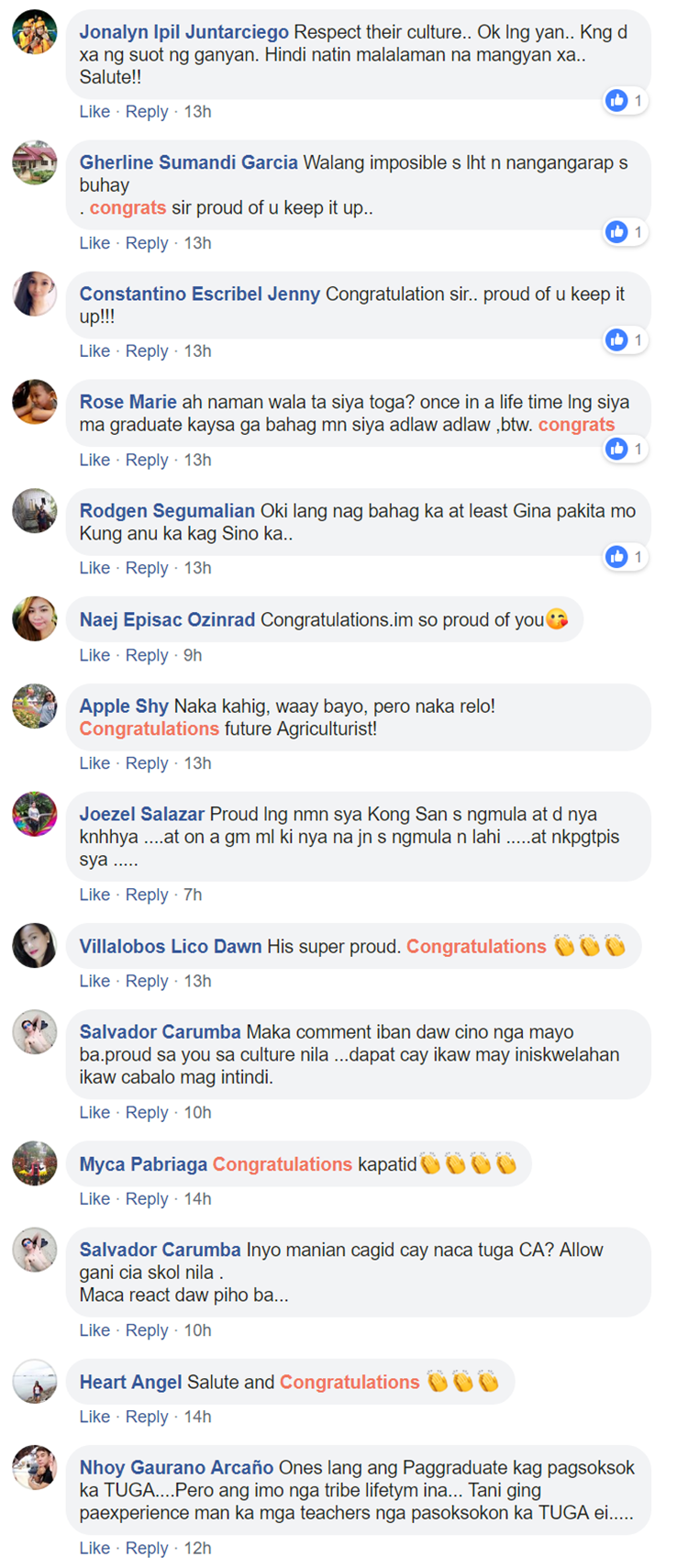Click highlighted Congratulations in Heart Angel's comment
Viewport: 688px width, 1568px height.
[x=349, y=1382]
